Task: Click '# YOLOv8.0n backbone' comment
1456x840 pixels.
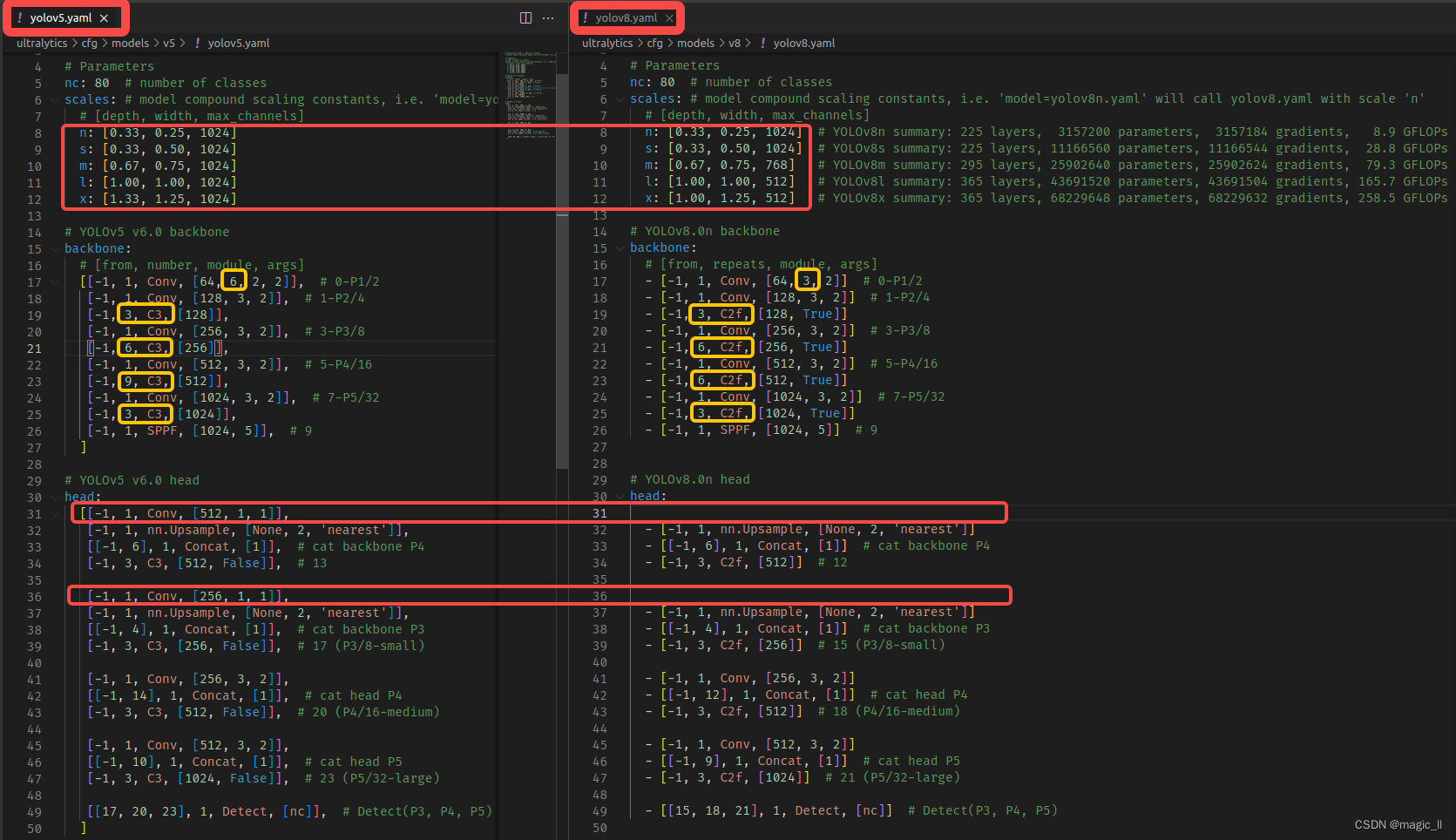Action: [x=705, y=231]
